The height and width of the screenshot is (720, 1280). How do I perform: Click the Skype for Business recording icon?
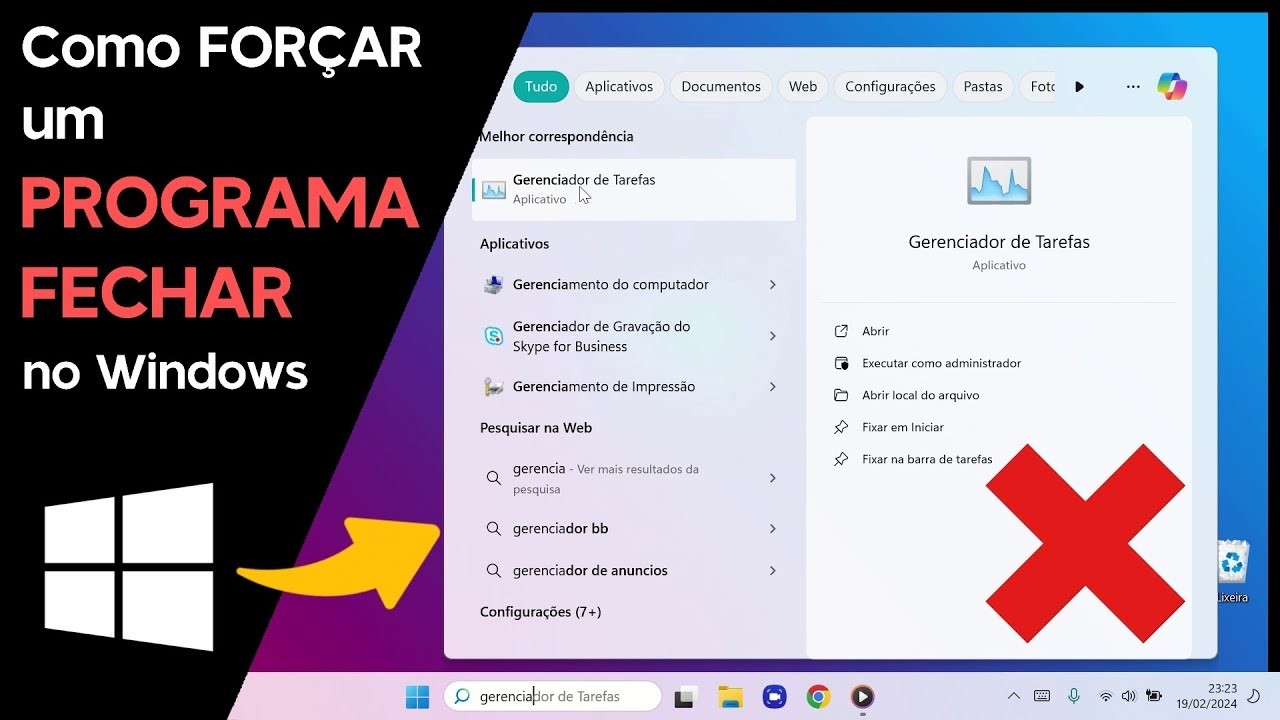[x=494, y=336]
